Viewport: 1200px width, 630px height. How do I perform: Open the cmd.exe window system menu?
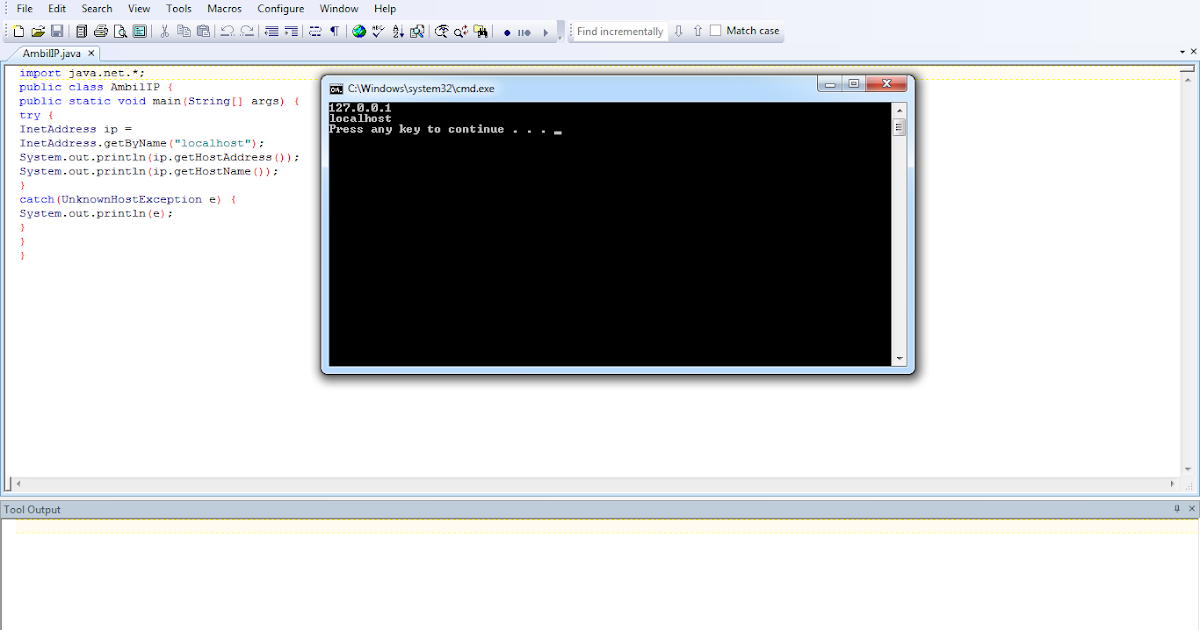[334, 88]
